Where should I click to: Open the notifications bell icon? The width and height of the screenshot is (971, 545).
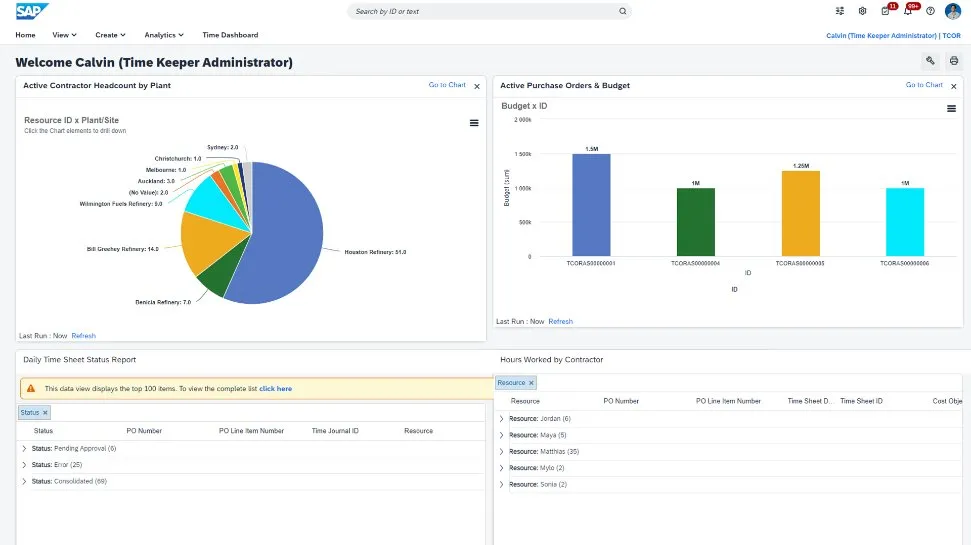[908, 11]
